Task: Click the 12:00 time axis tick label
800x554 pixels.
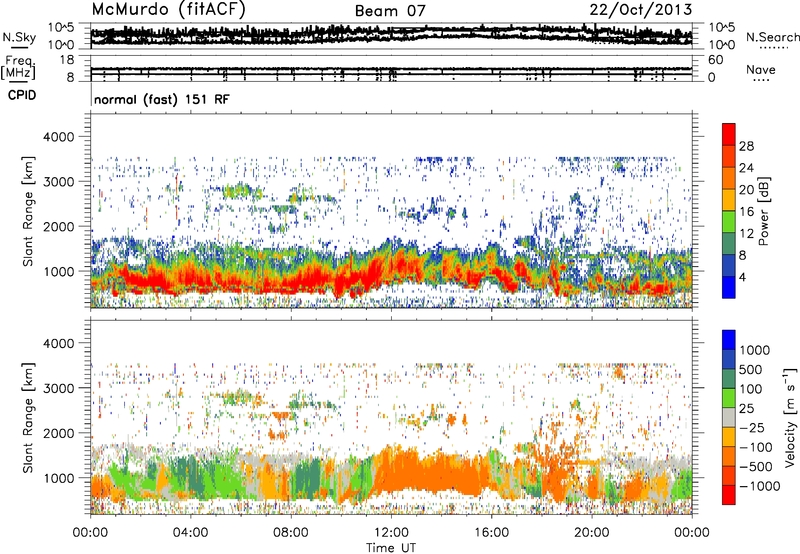Action: tap(391, 533)
